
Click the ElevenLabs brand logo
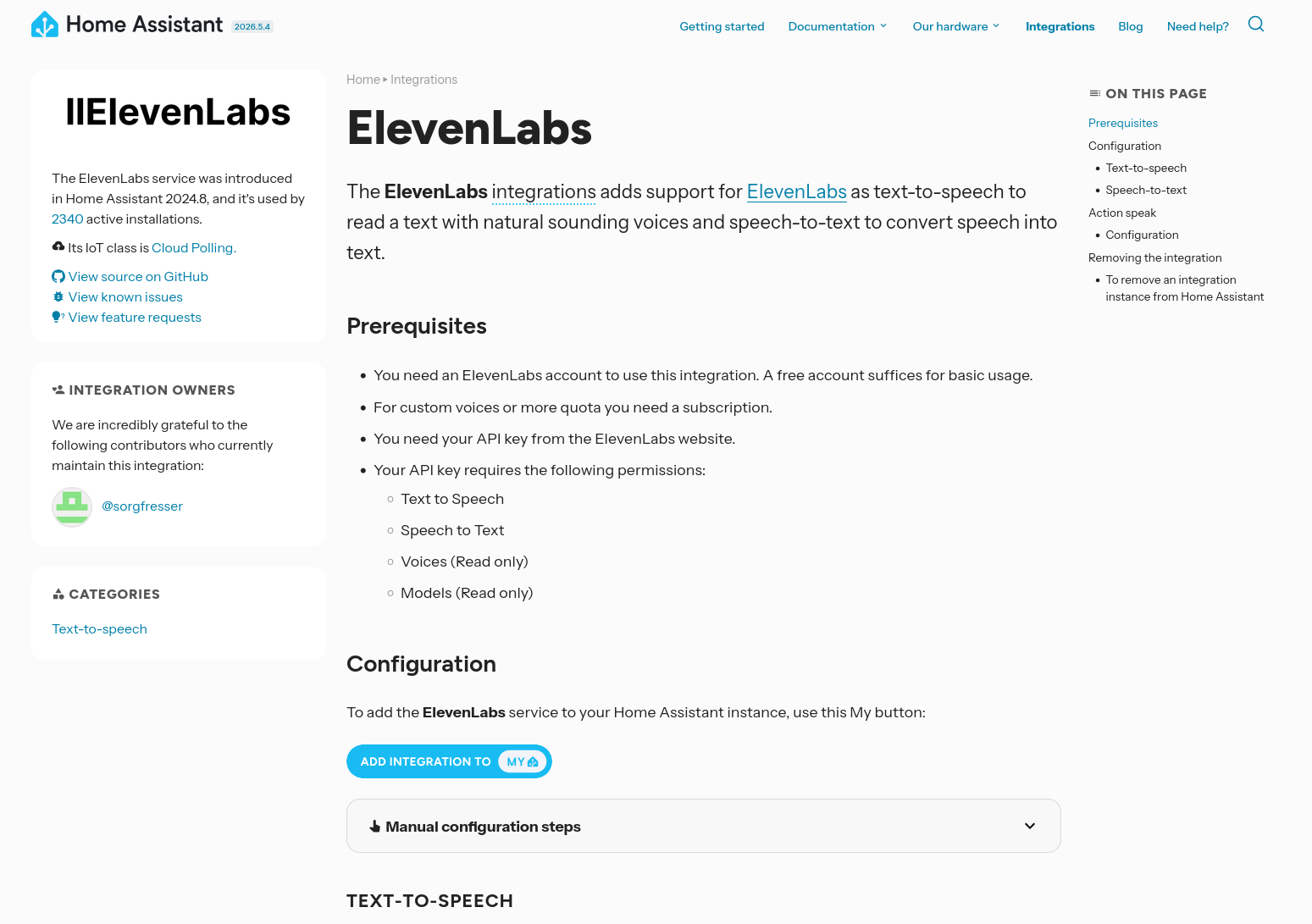(x=178, y=112)
